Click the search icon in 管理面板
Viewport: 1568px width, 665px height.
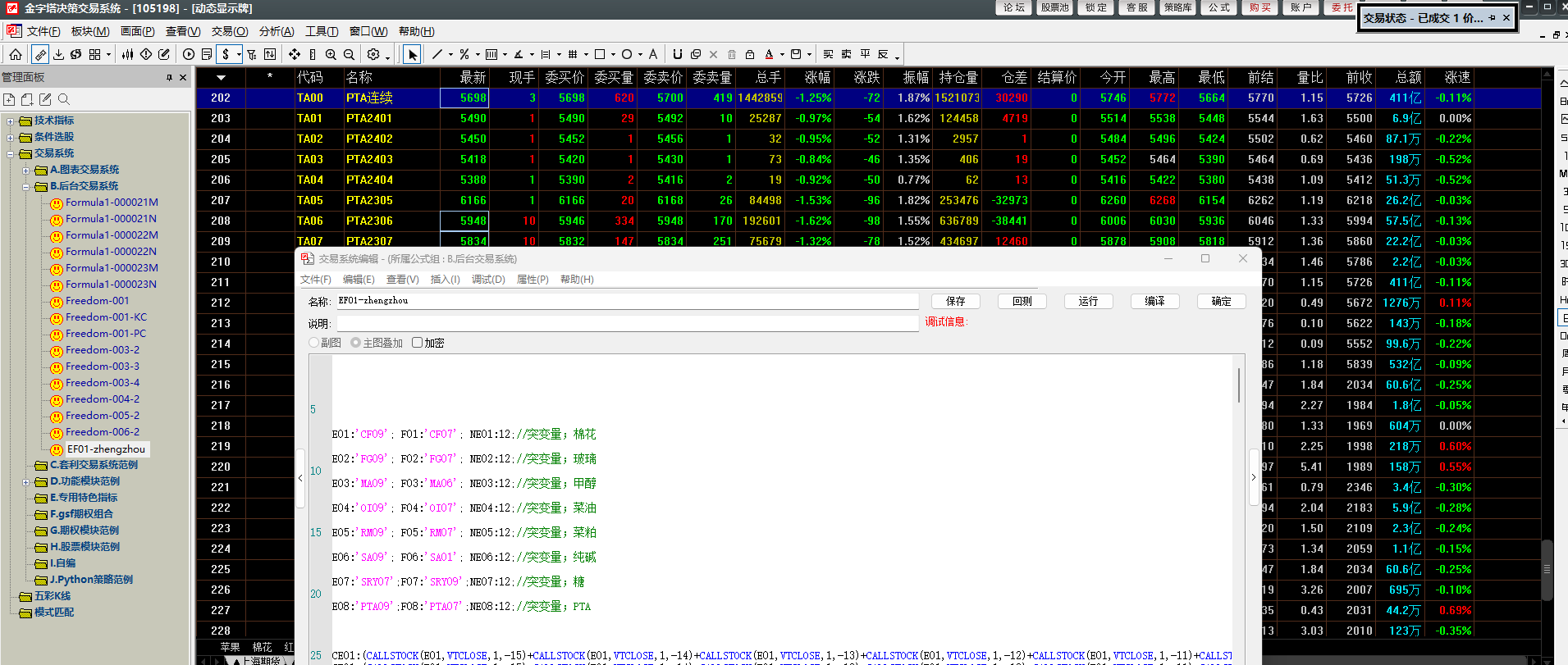tap(64, 99)
